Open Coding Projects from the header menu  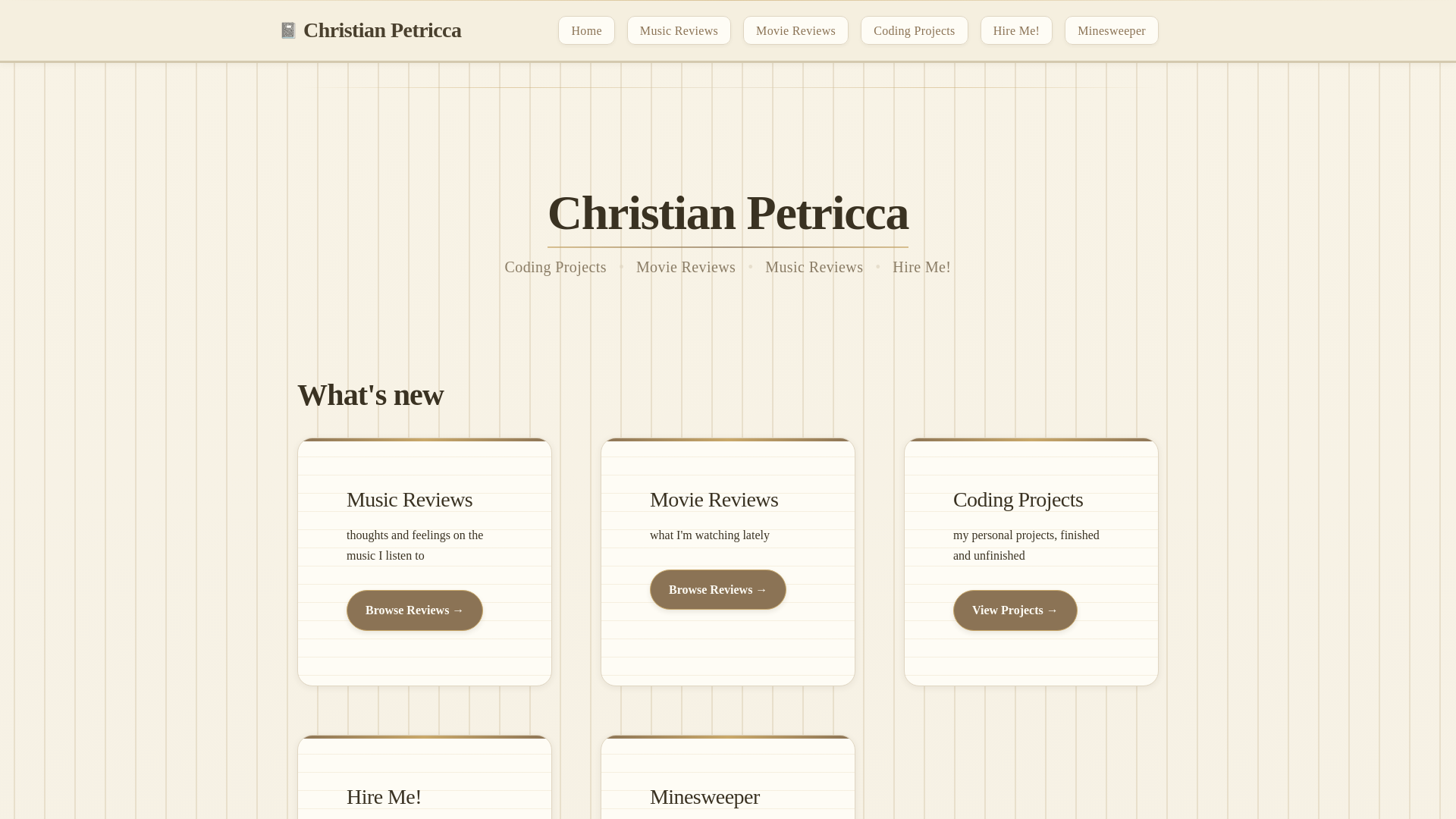point(914,30)
